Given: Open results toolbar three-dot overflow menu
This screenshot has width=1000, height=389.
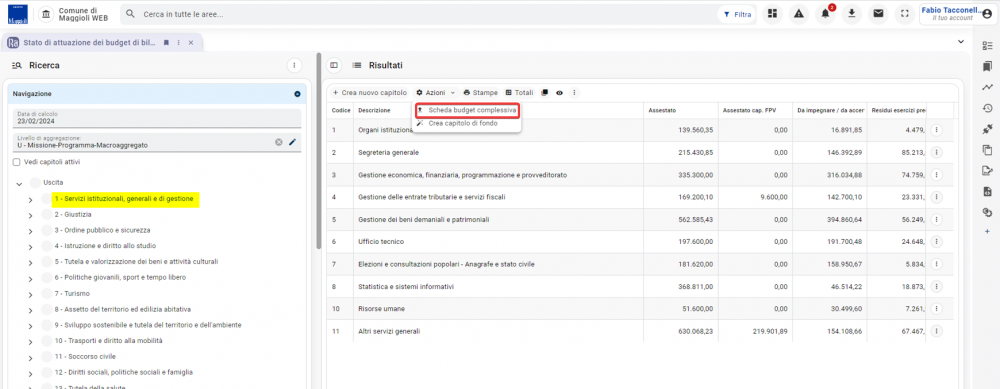Looking at the screenshot, I should (574, 93).
